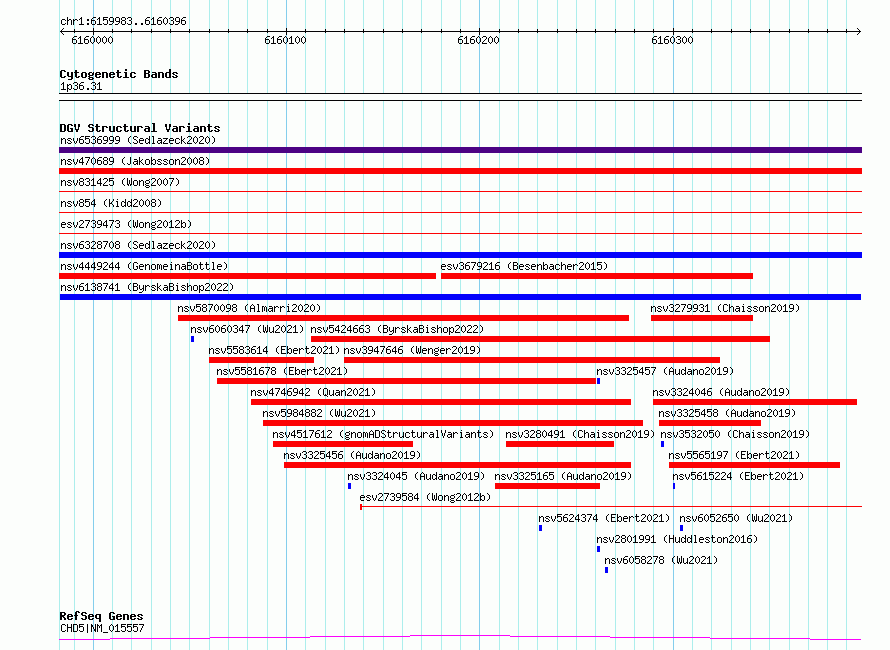Open nsv3279931 (Chaisson2019) variant

(725, 308)
